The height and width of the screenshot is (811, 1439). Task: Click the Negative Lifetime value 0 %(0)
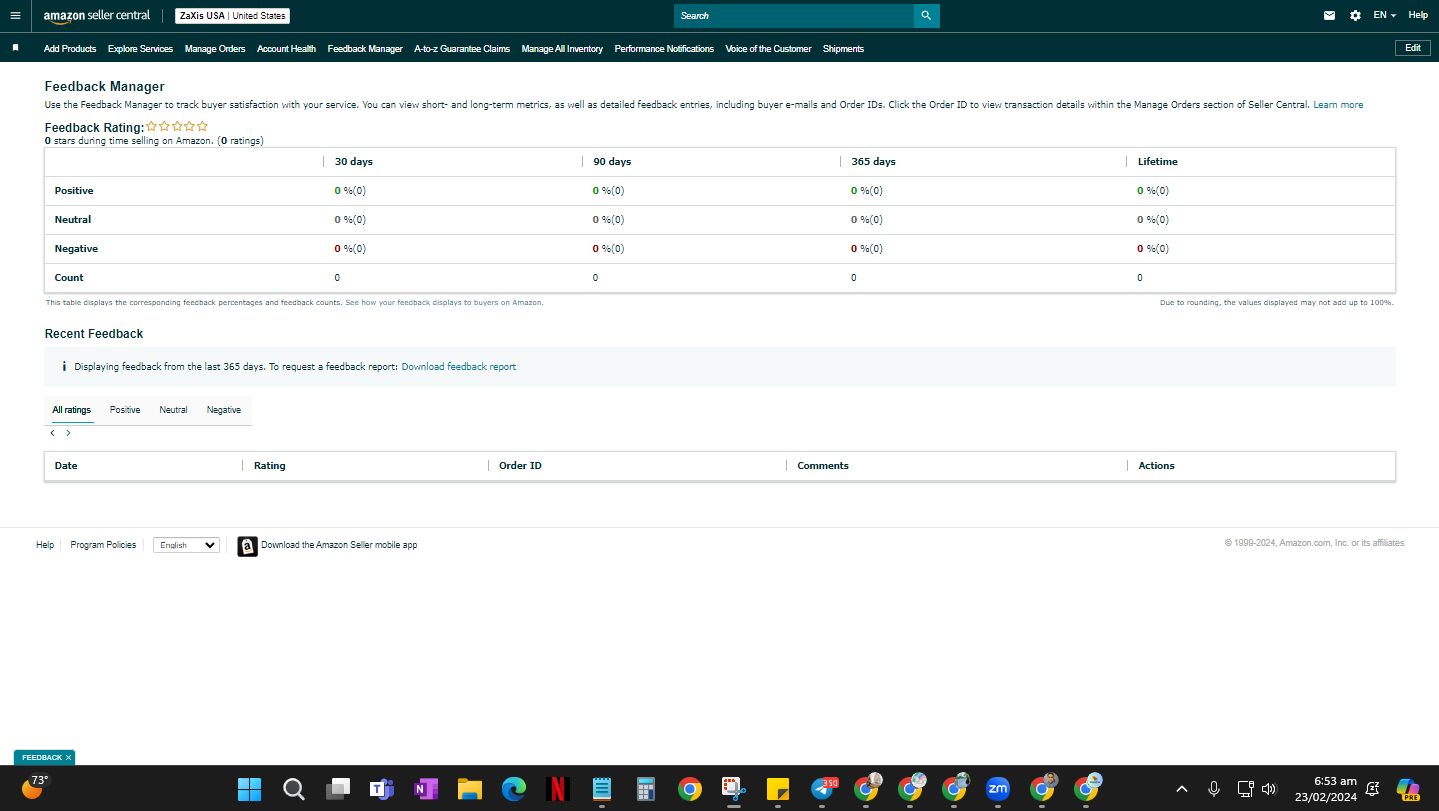pyautogui.click(x=1153, y=249)
